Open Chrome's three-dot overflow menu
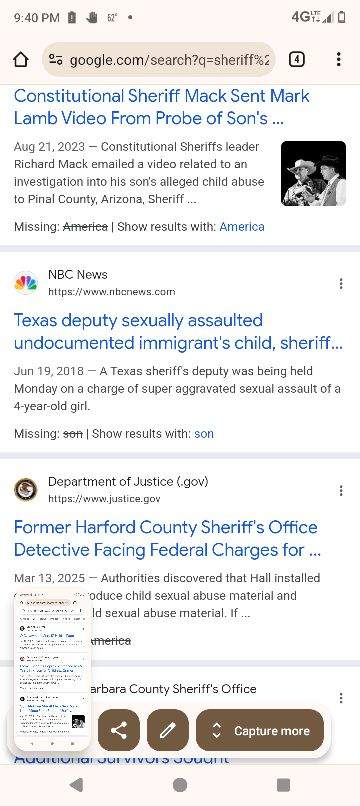Image resolution: width=360 pixels, height=806 pixels. tap(338, 60)
